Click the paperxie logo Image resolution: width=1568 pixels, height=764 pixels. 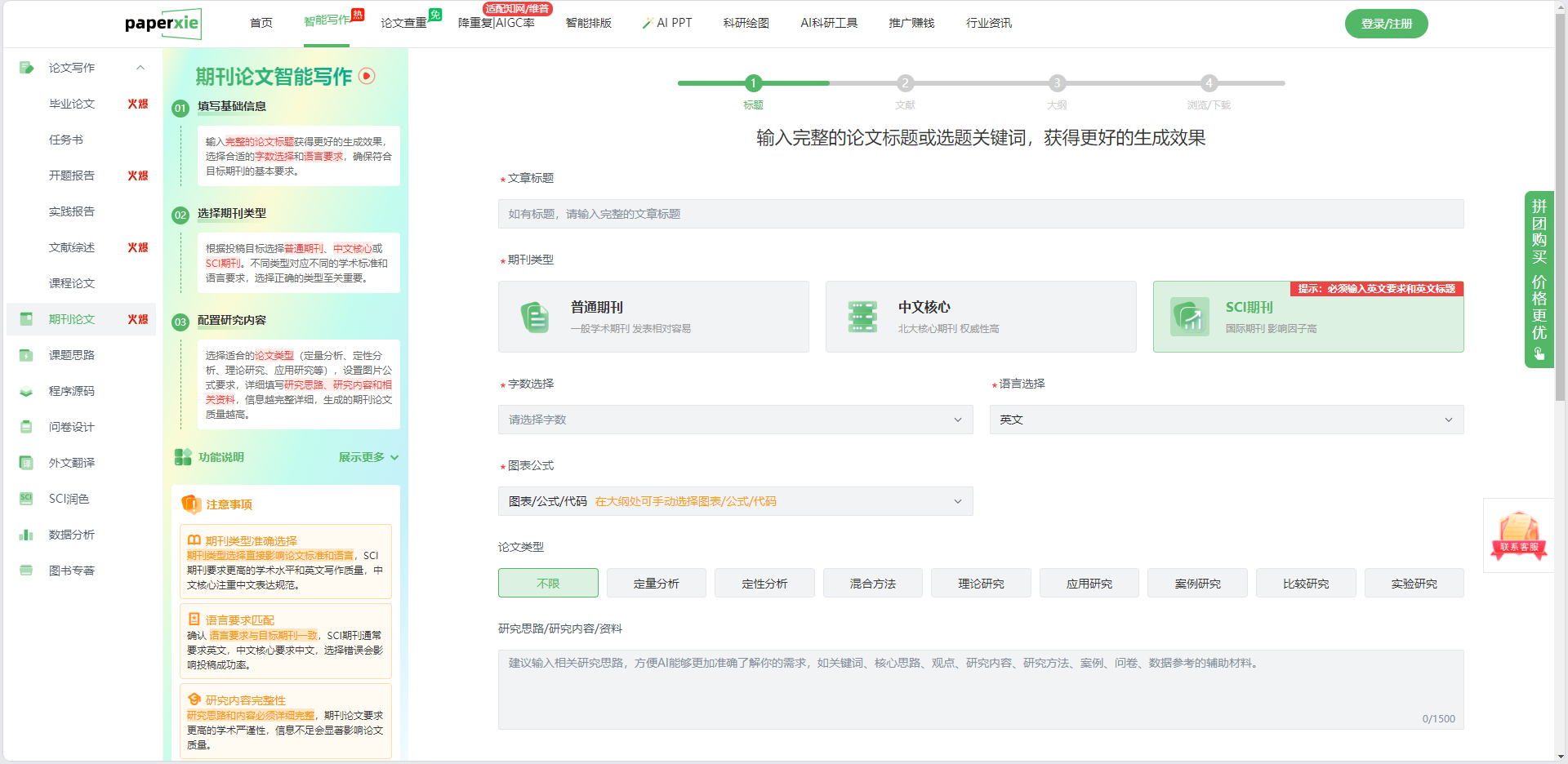click(163, 24)
